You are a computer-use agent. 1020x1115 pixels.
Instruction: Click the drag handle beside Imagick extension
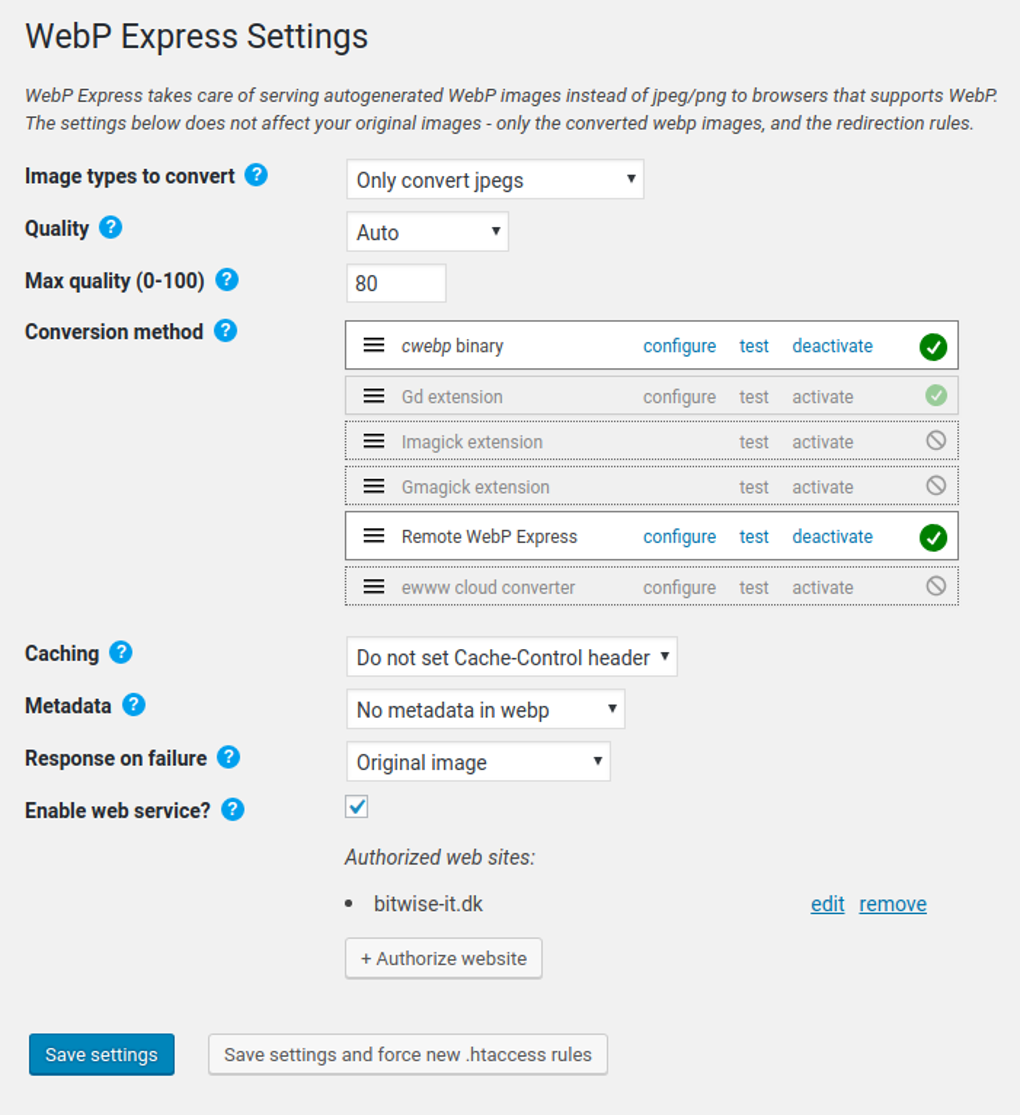[x=374, y=441]
